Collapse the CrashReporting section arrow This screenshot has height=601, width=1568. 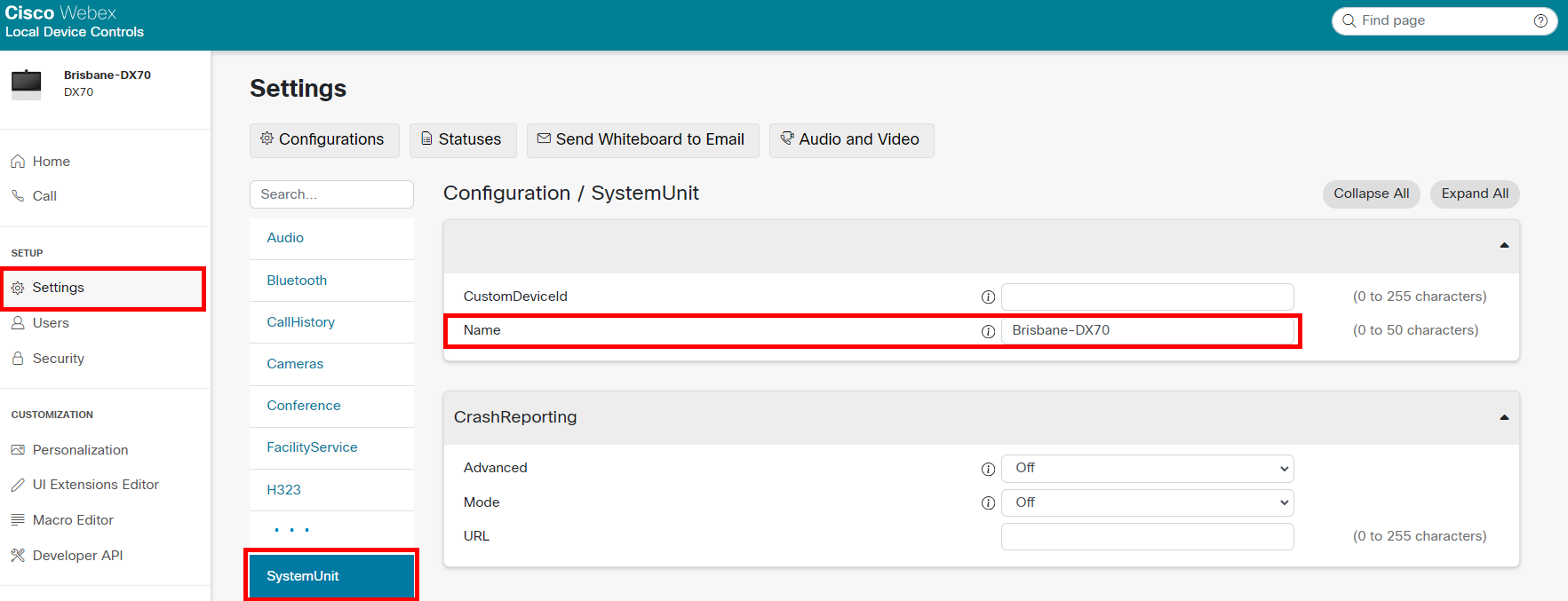coord(1504,417)
